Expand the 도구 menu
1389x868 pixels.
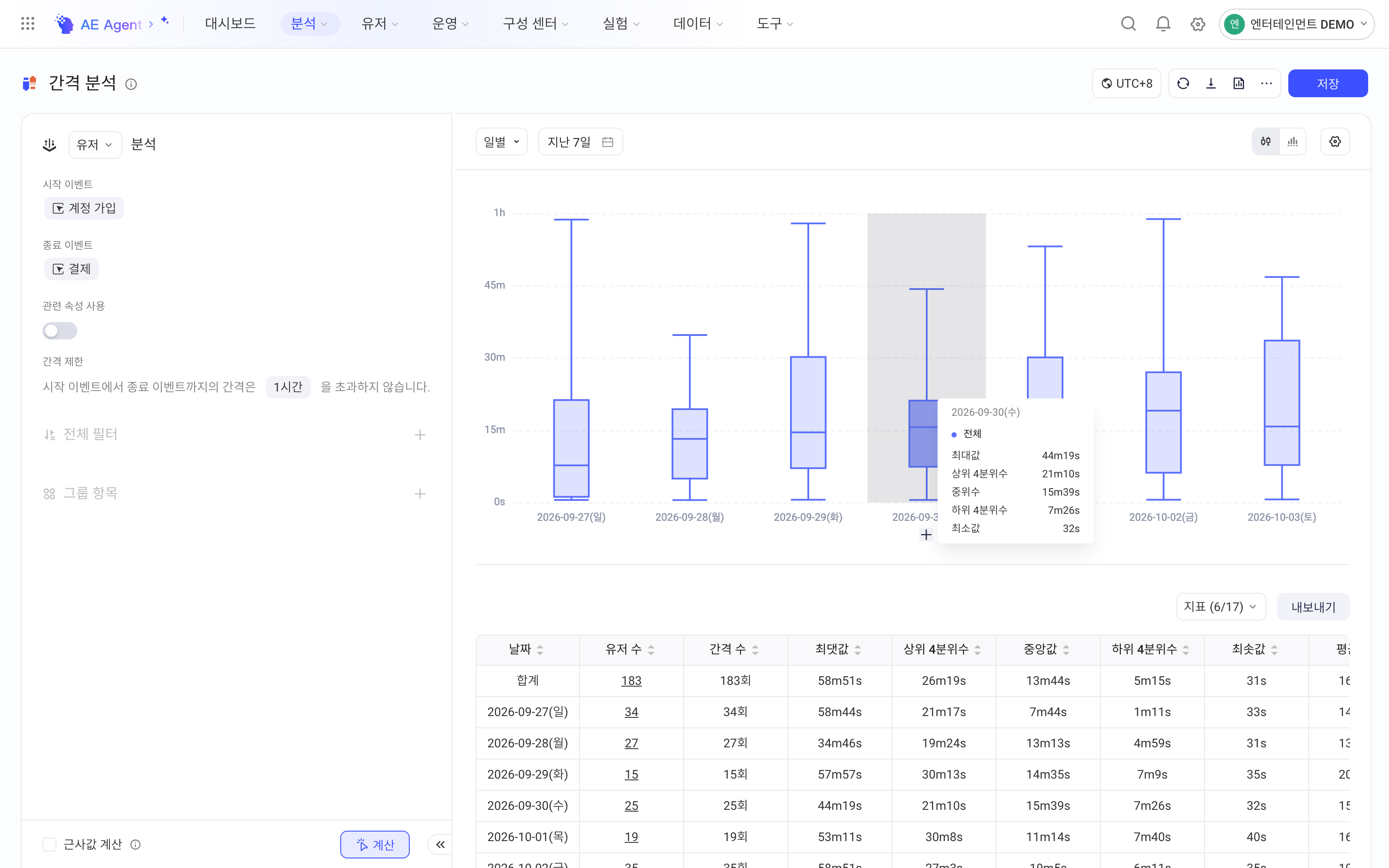pyautogui.click(x=774, y=23)
